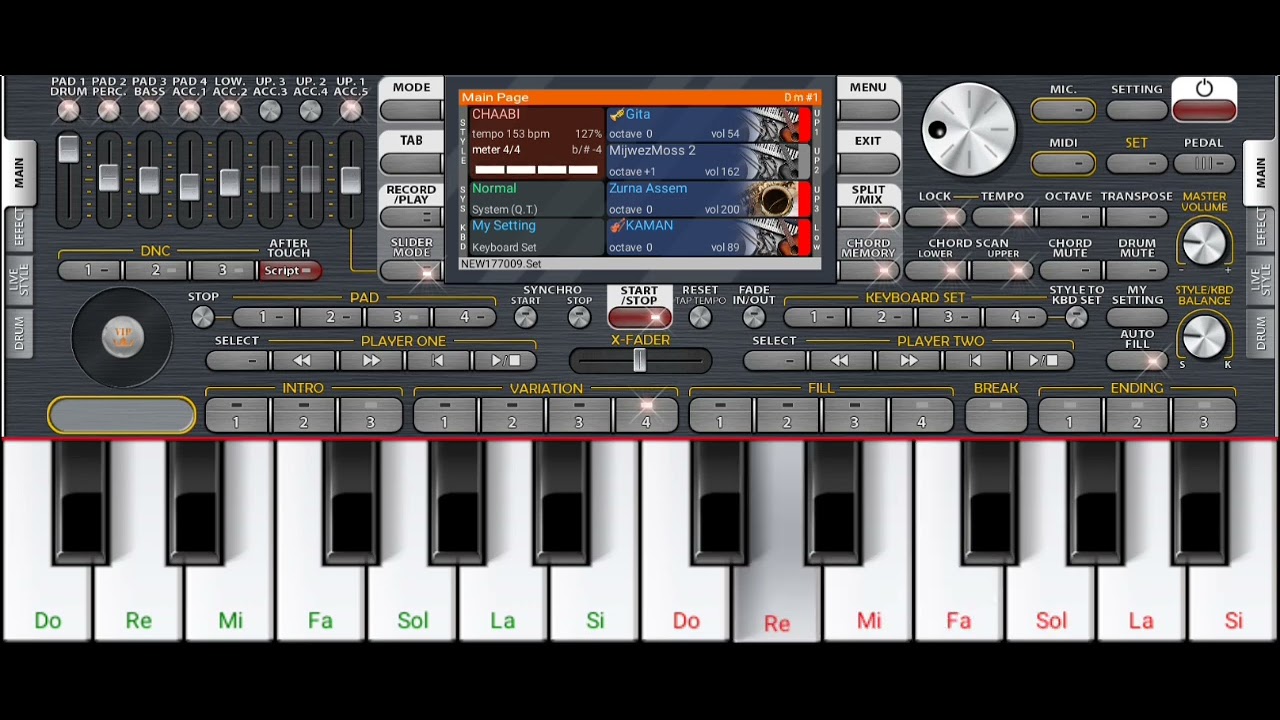This screenshot has width=1280, height=720.
Task: Adjust the PAD 4 ACC.1 fader
Action: [x=190, y=187]
